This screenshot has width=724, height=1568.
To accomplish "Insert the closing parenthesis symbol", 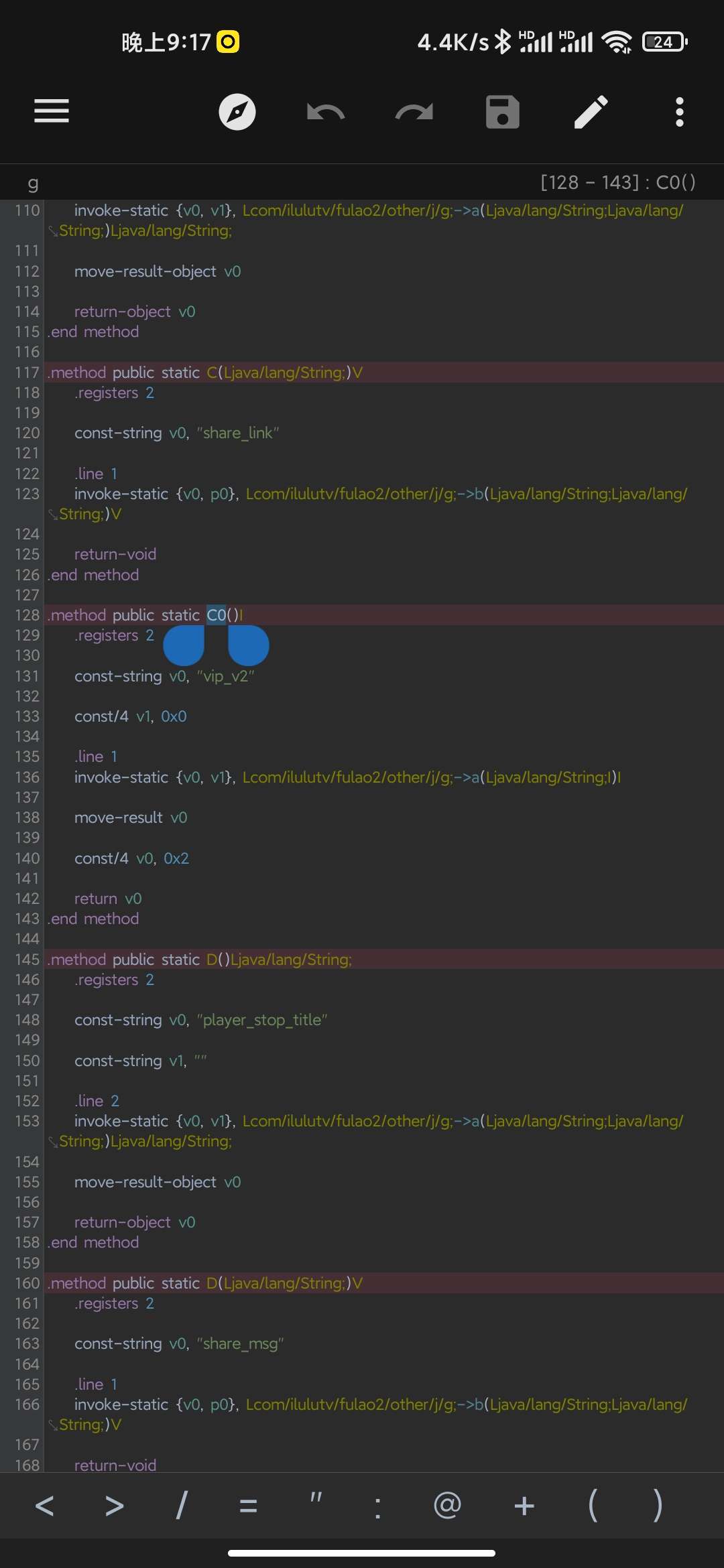I will tap(658, 1506).
